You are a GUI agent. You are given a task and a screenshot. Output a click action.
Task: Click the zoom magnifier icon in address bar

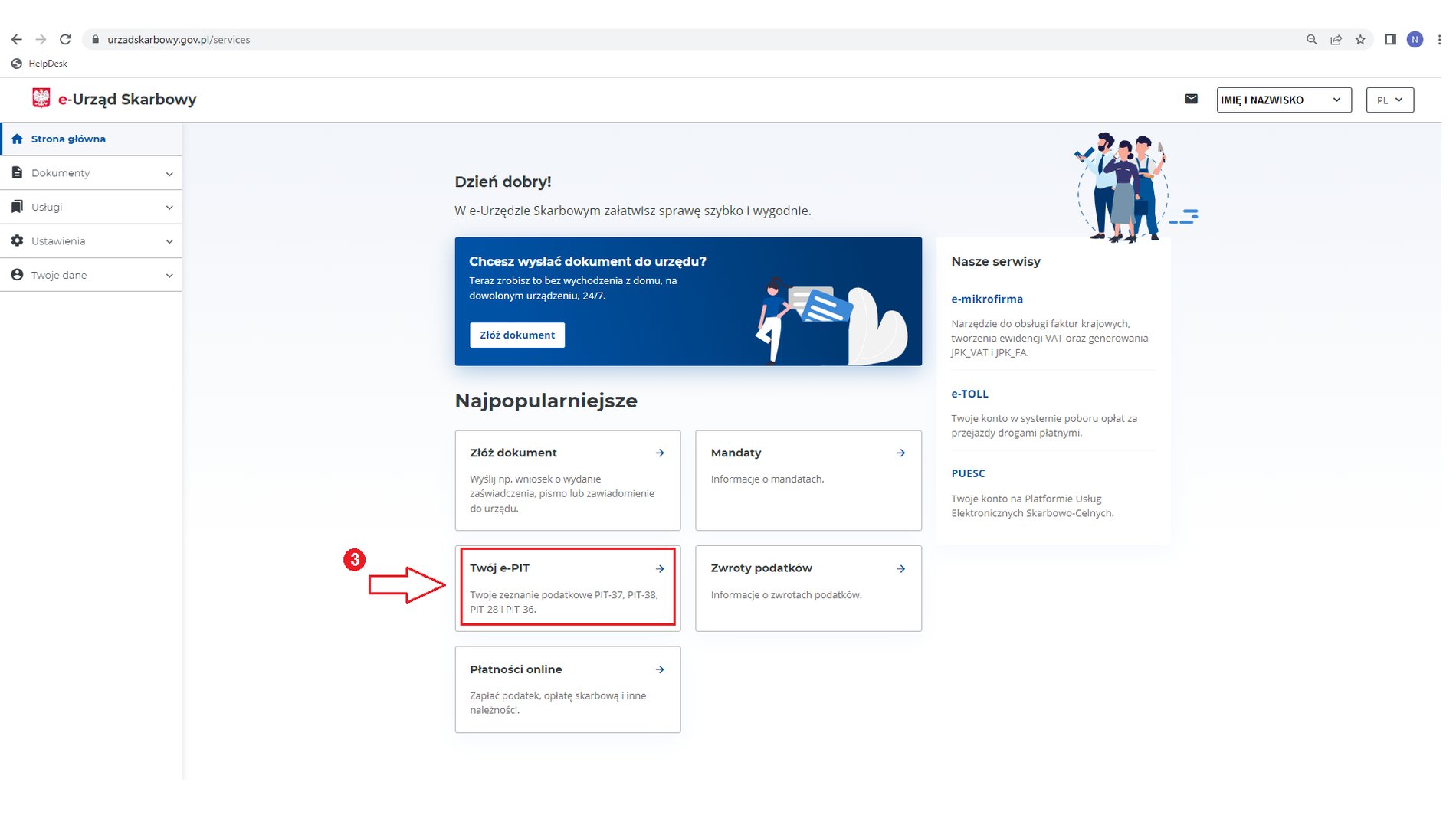coord(1311,39)
